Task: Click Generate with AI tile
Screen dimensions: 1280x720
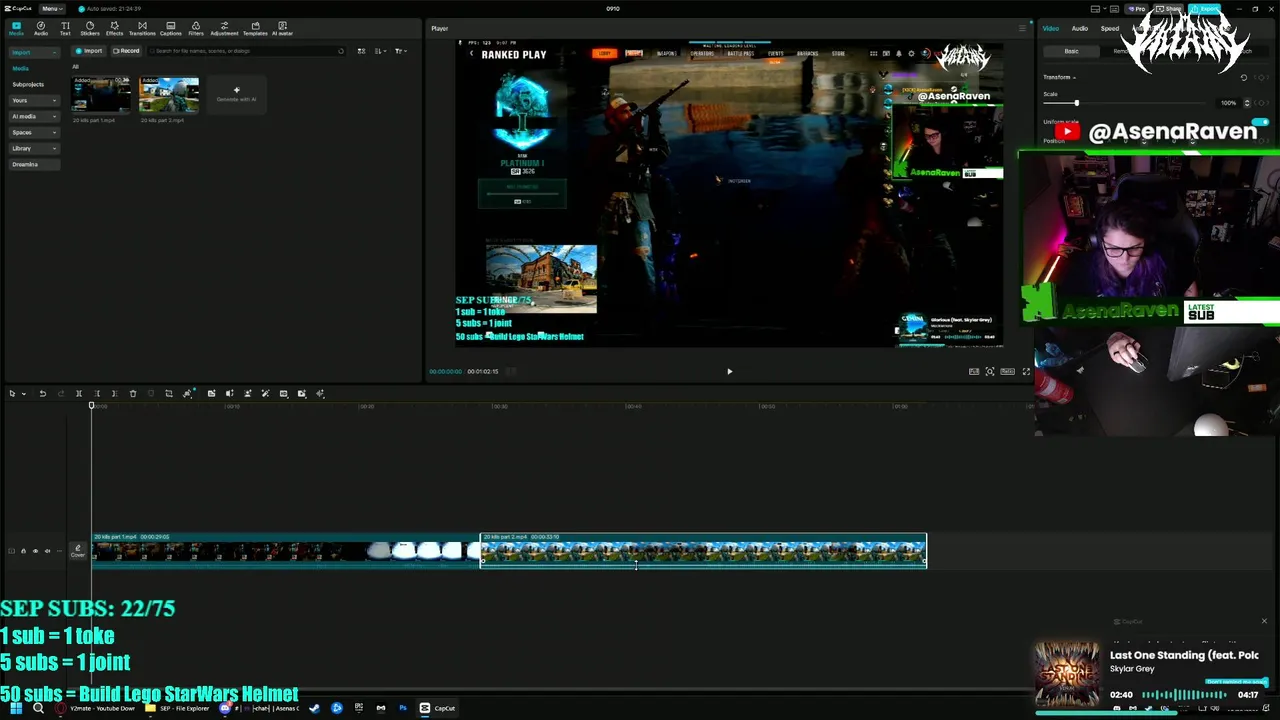Action: (237, 94)
